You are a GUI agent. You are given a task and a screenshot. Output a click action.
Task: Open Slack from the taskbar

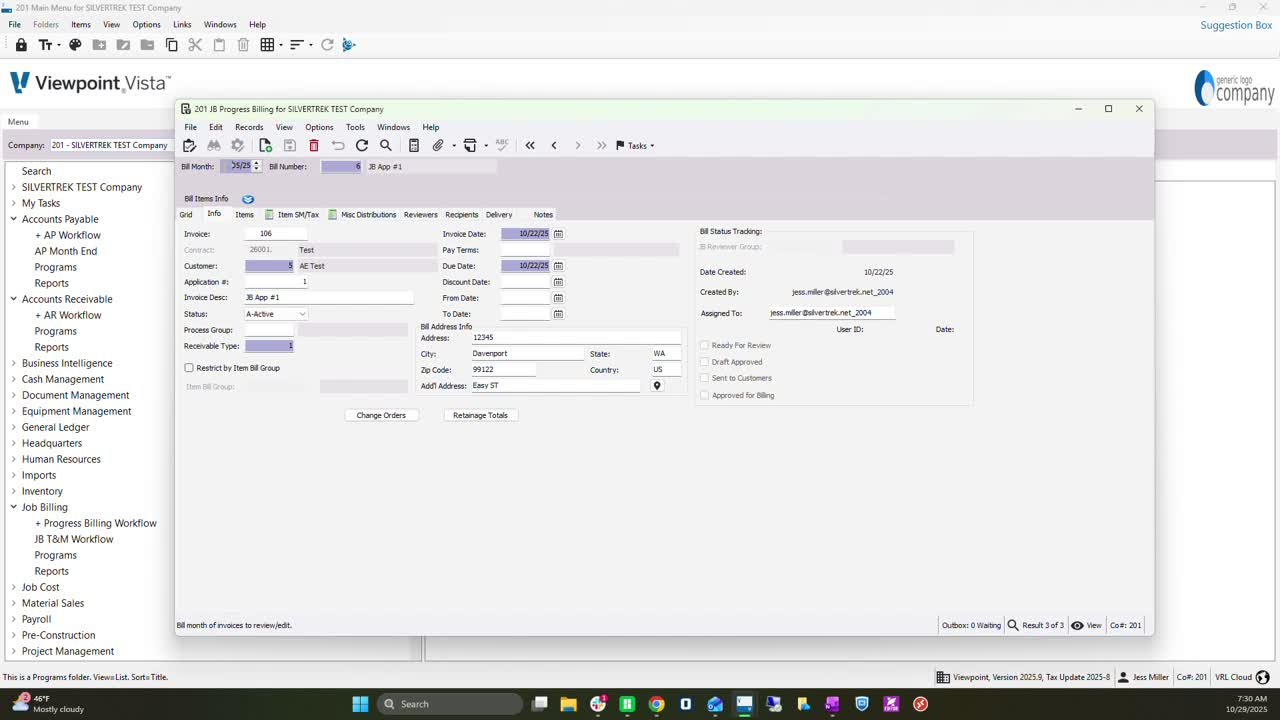point(598,704)
